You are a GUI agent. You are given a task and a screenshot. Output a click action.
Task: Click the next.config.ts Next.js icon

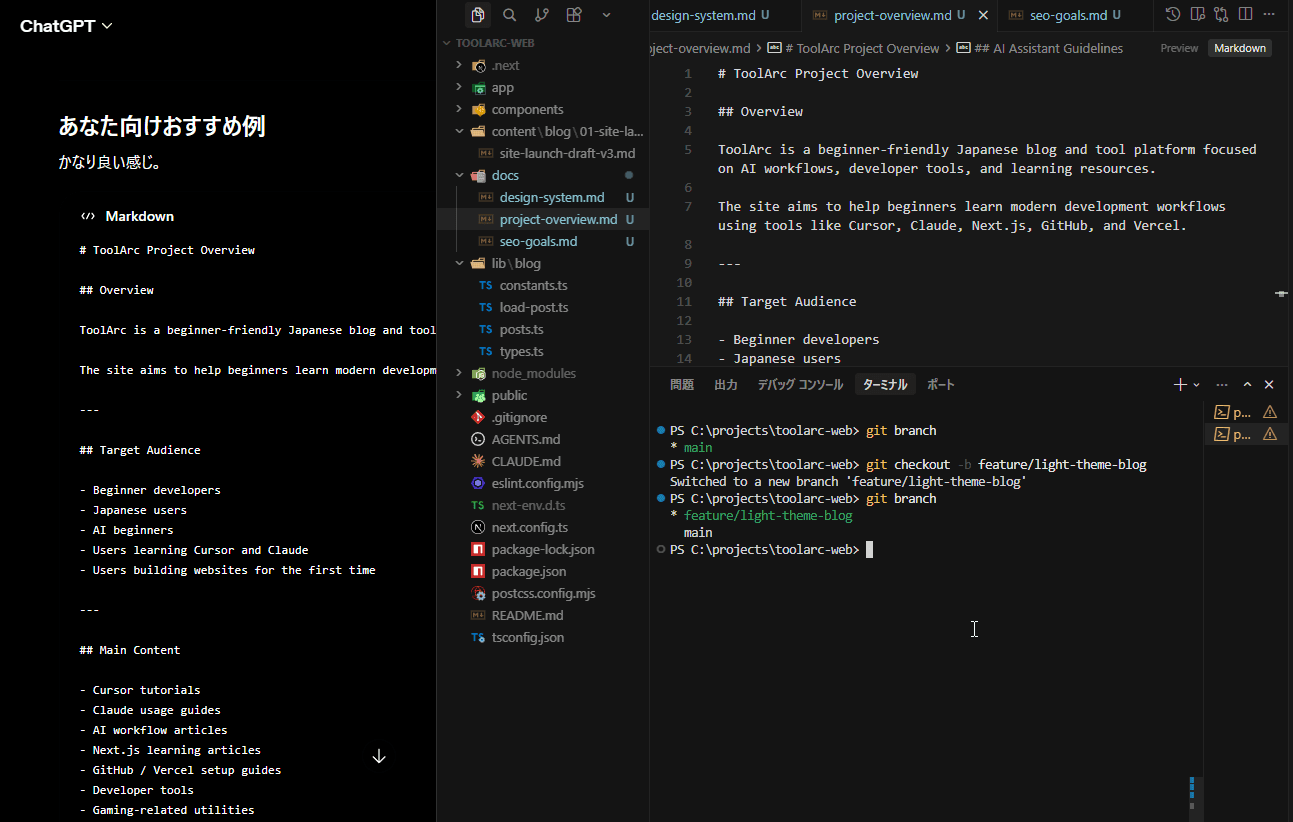pos(478,527)
